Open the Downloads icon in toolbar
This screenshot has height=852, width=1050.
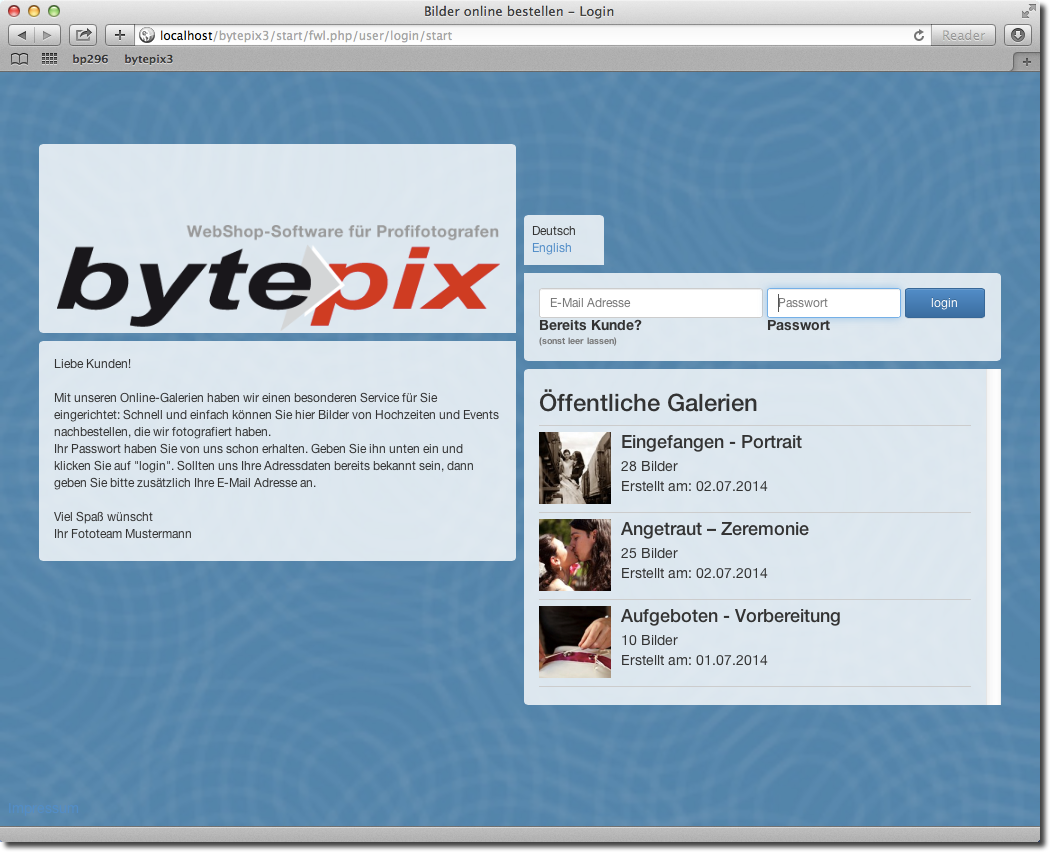tap(1018, 35)
